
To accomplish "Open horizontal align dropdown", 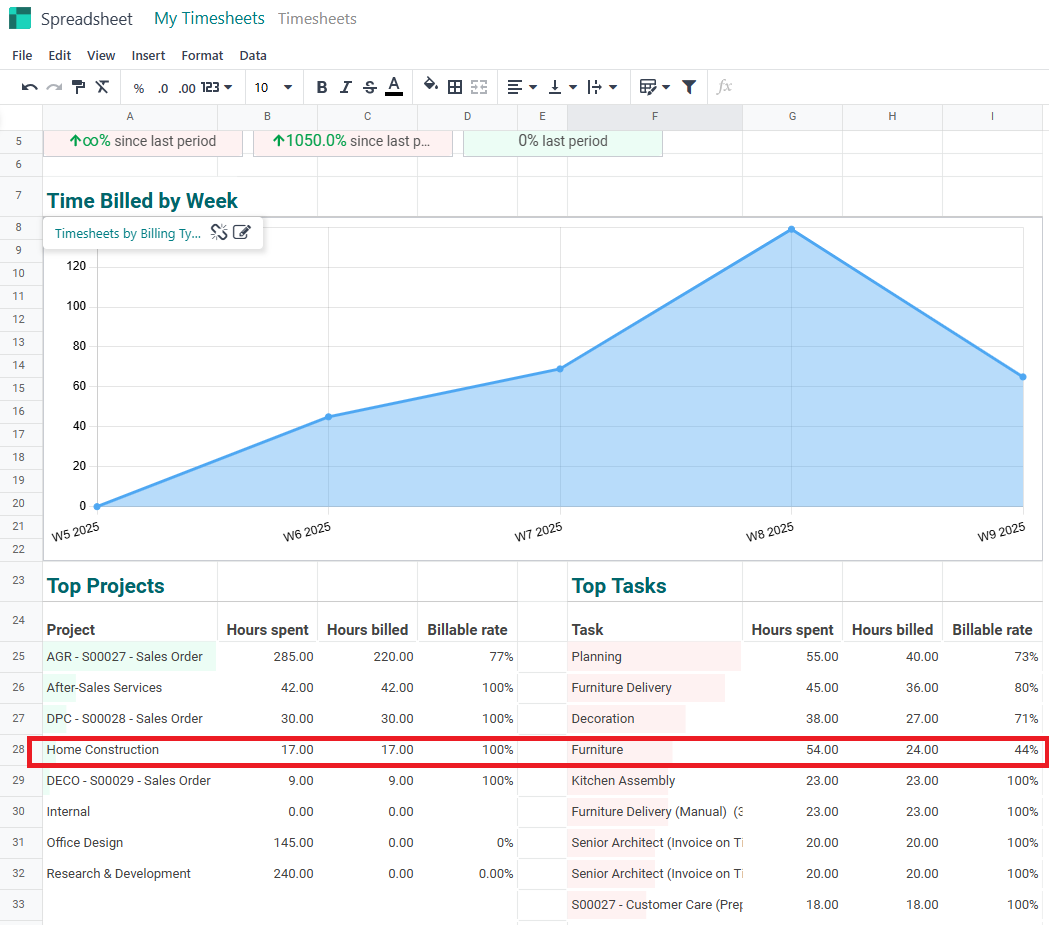I will pyautogui.click(x=522, y=87).
